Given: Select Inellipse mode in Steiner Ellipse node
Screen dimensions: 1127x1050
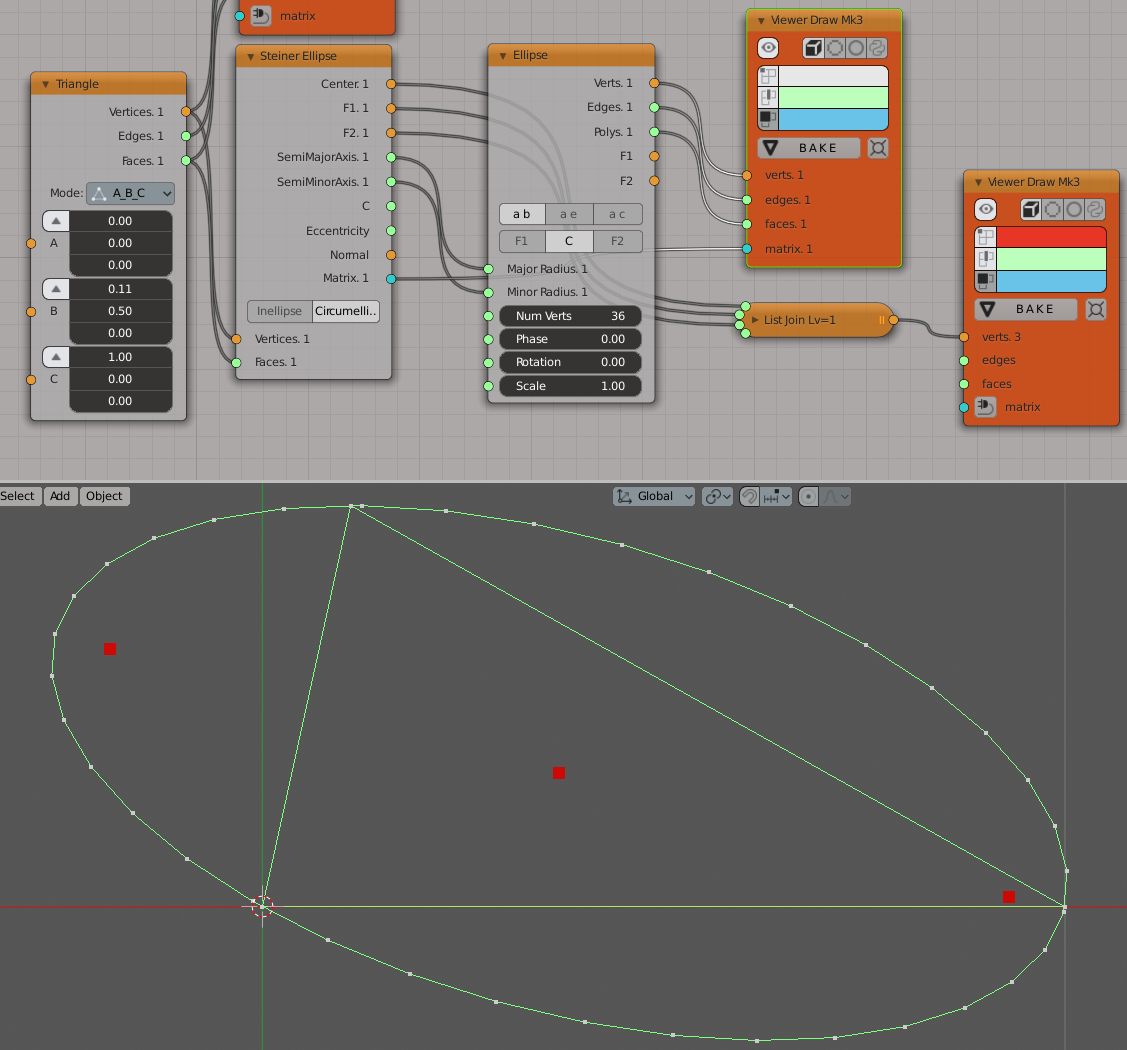Looking at the screenshot, I should [280, 311].
